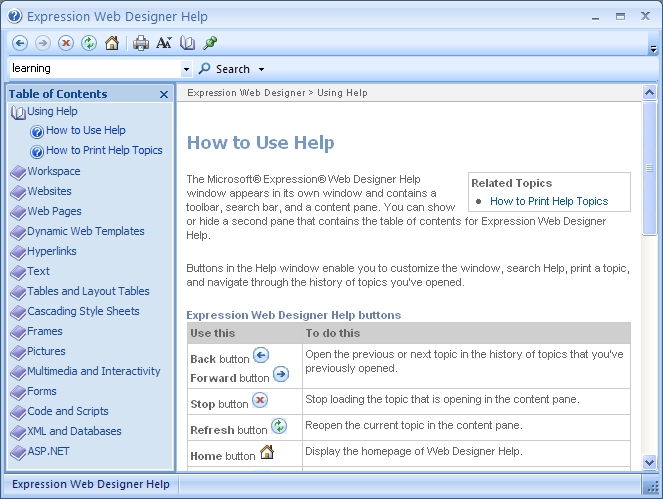The height and width of the screenshot is (499, 663).
Task: Click the 'How to Use Help' page heading
Action: (x=260, y=143)
